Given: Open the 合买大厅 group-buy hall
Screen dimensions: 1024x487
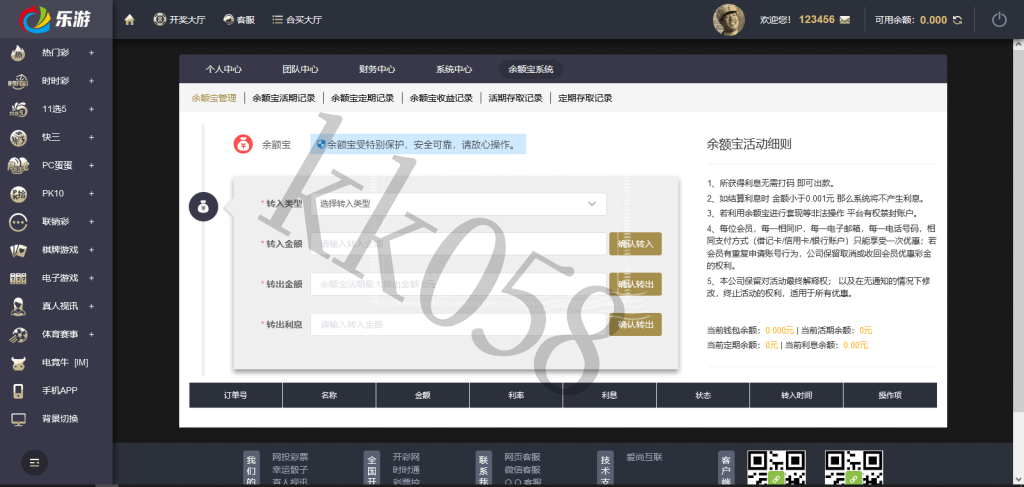Looking at the screenshot, I should [297, 20].
